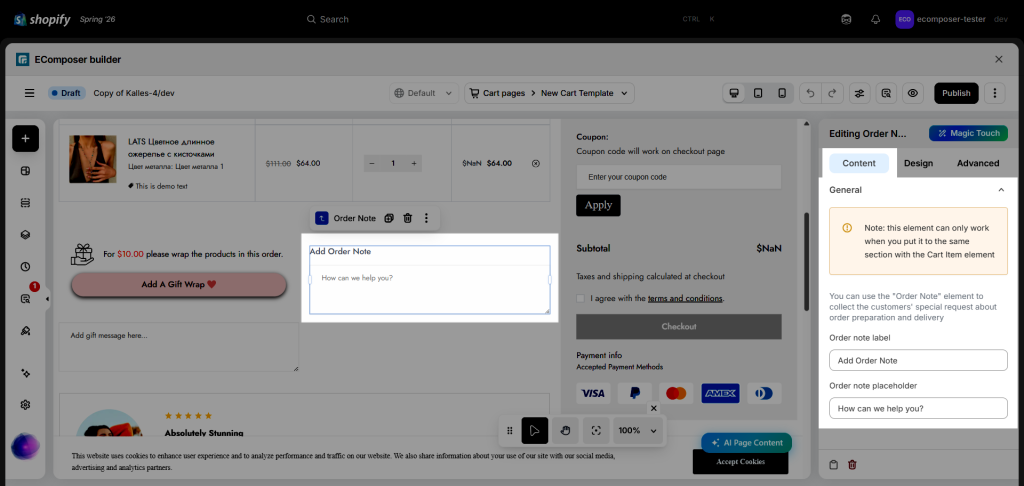Open the rocket icon in left sidebar
1024x486 pixels.
coord(25,331)
